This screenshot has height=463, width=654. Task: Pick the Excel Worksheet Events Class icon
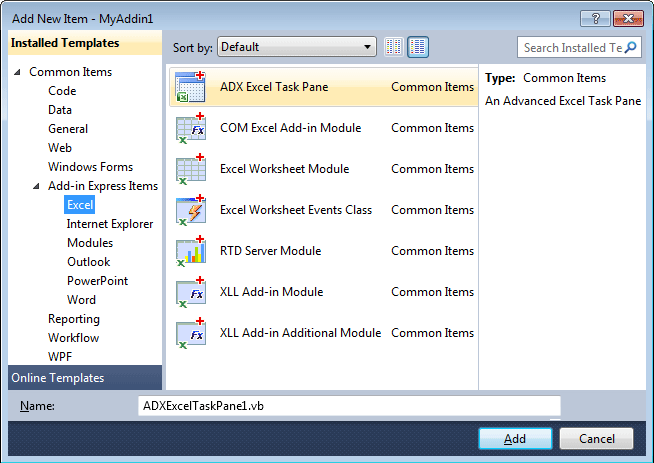point(191,209)
